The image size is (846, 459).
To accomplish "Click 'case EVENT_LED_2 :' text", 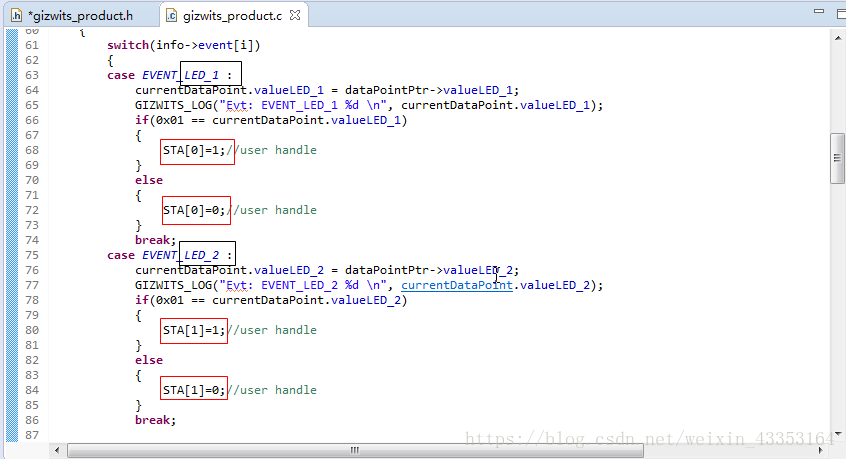I will coord(169,255).
